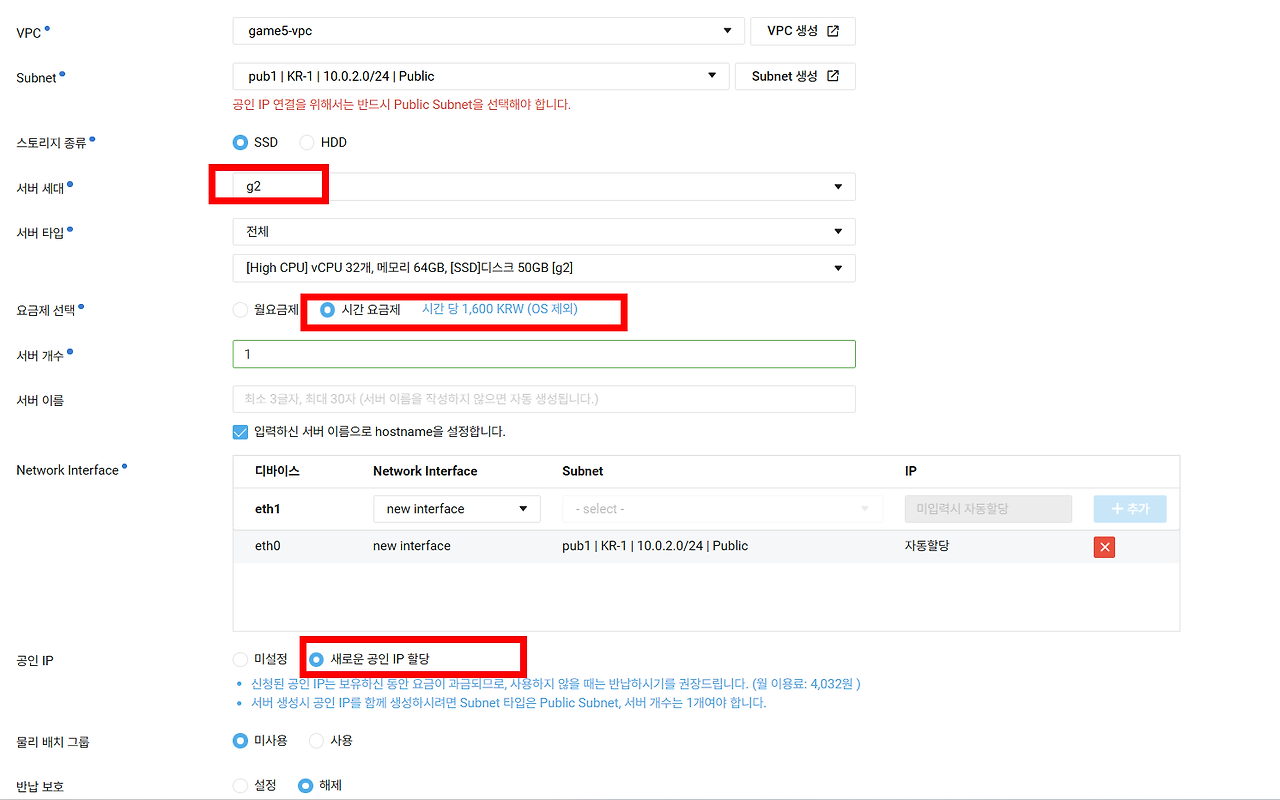Open the 서버 세대 dropdown showing g2

(x=544, y=187)
